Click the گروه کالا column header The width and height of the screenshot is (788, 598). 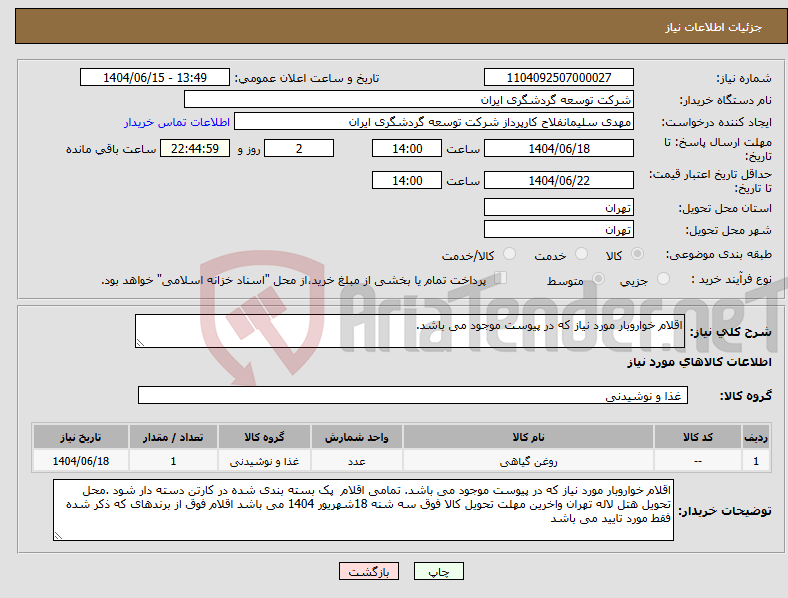pyautogui.click(x=264, y=437)
